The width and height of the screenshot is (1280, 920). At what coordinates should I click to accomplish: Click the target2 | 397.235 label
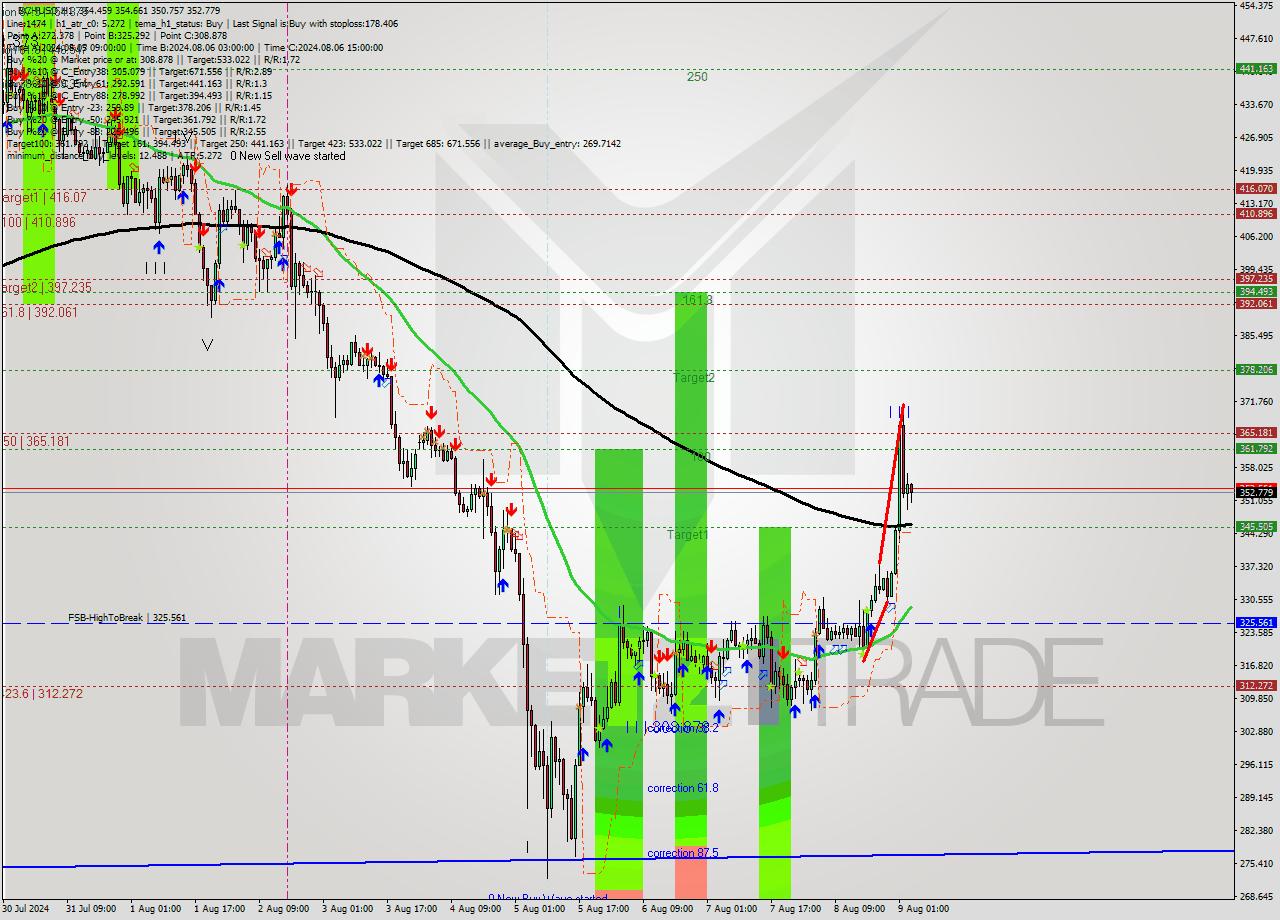tap(47, 287)
